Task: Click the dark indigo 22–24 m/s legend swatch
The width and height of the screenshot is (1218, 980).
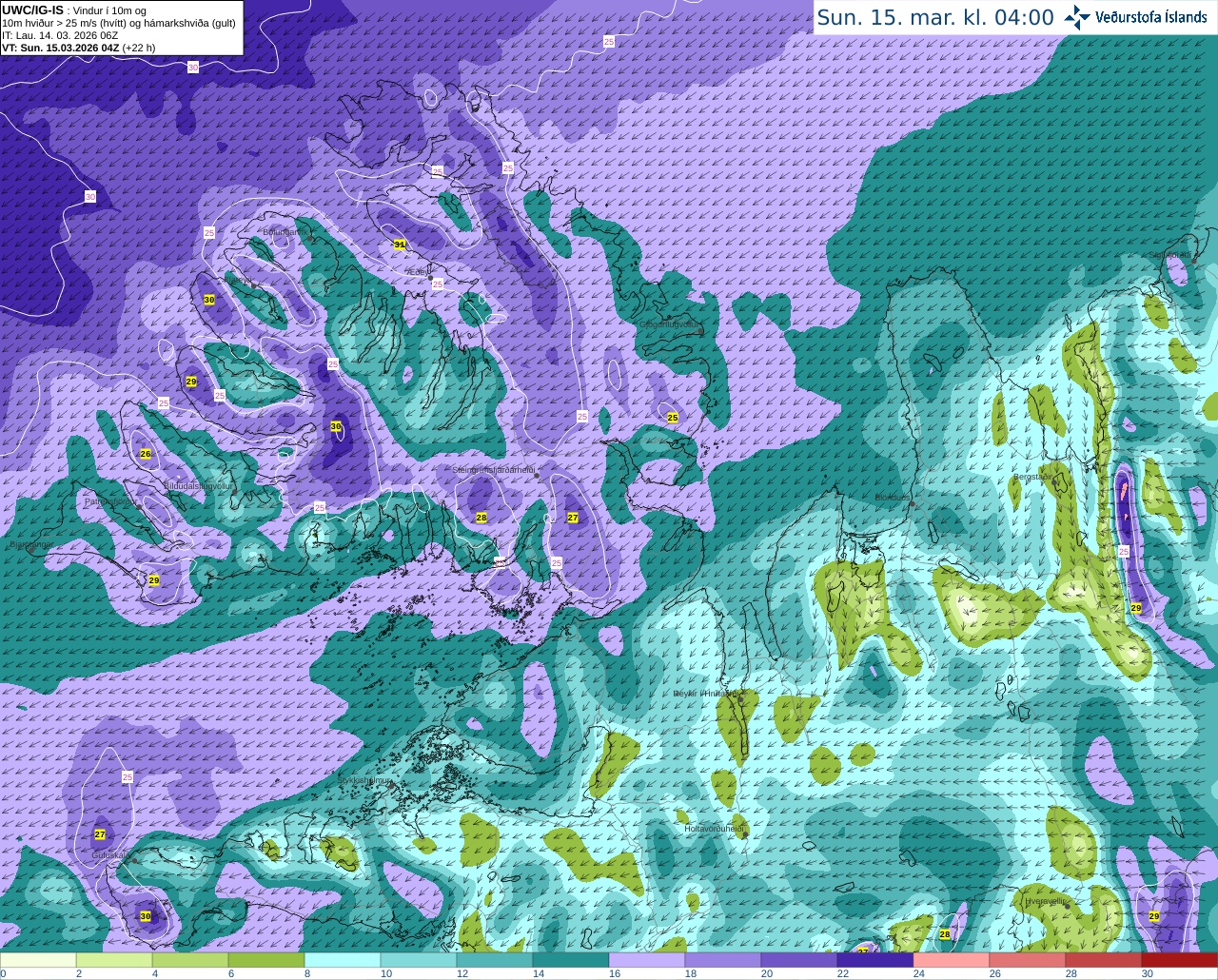Action: tap(875, 960)
